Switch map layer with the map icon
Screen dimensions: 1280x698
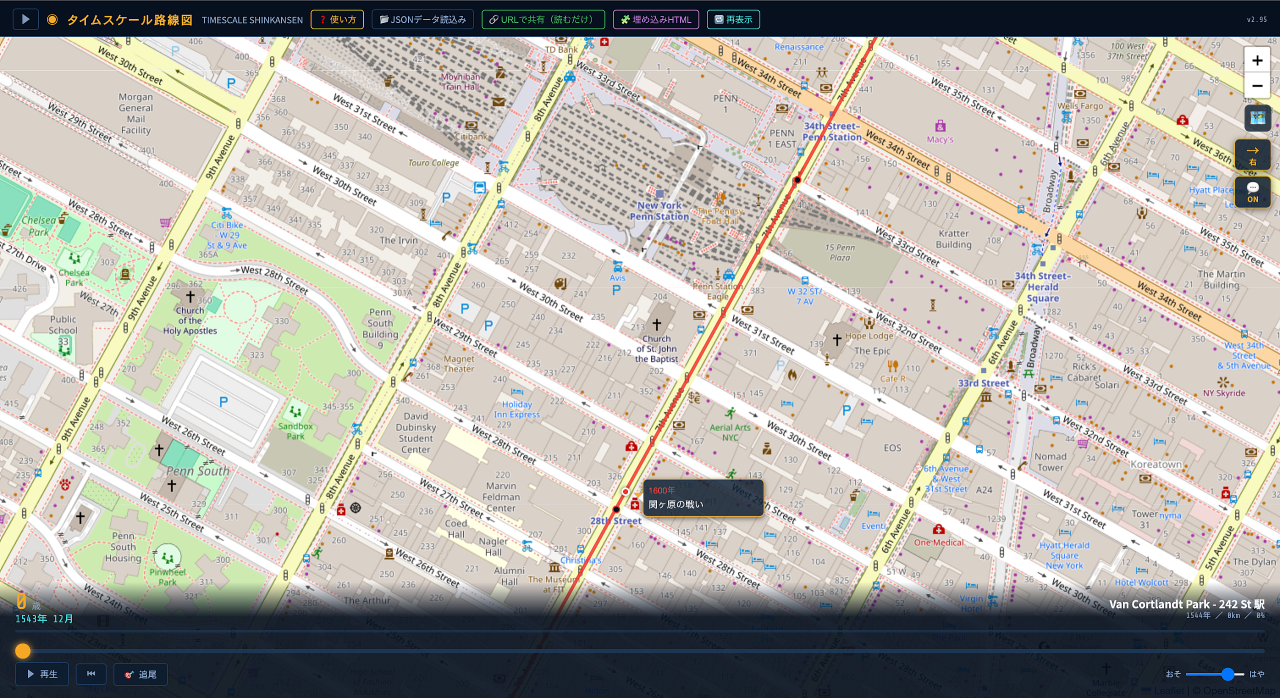coord(1257,118)
